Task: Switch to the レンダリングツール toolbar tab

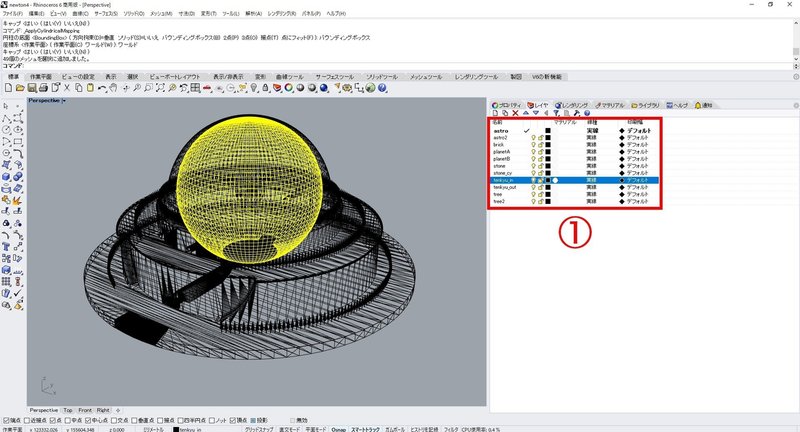Action: pos(477,77)
